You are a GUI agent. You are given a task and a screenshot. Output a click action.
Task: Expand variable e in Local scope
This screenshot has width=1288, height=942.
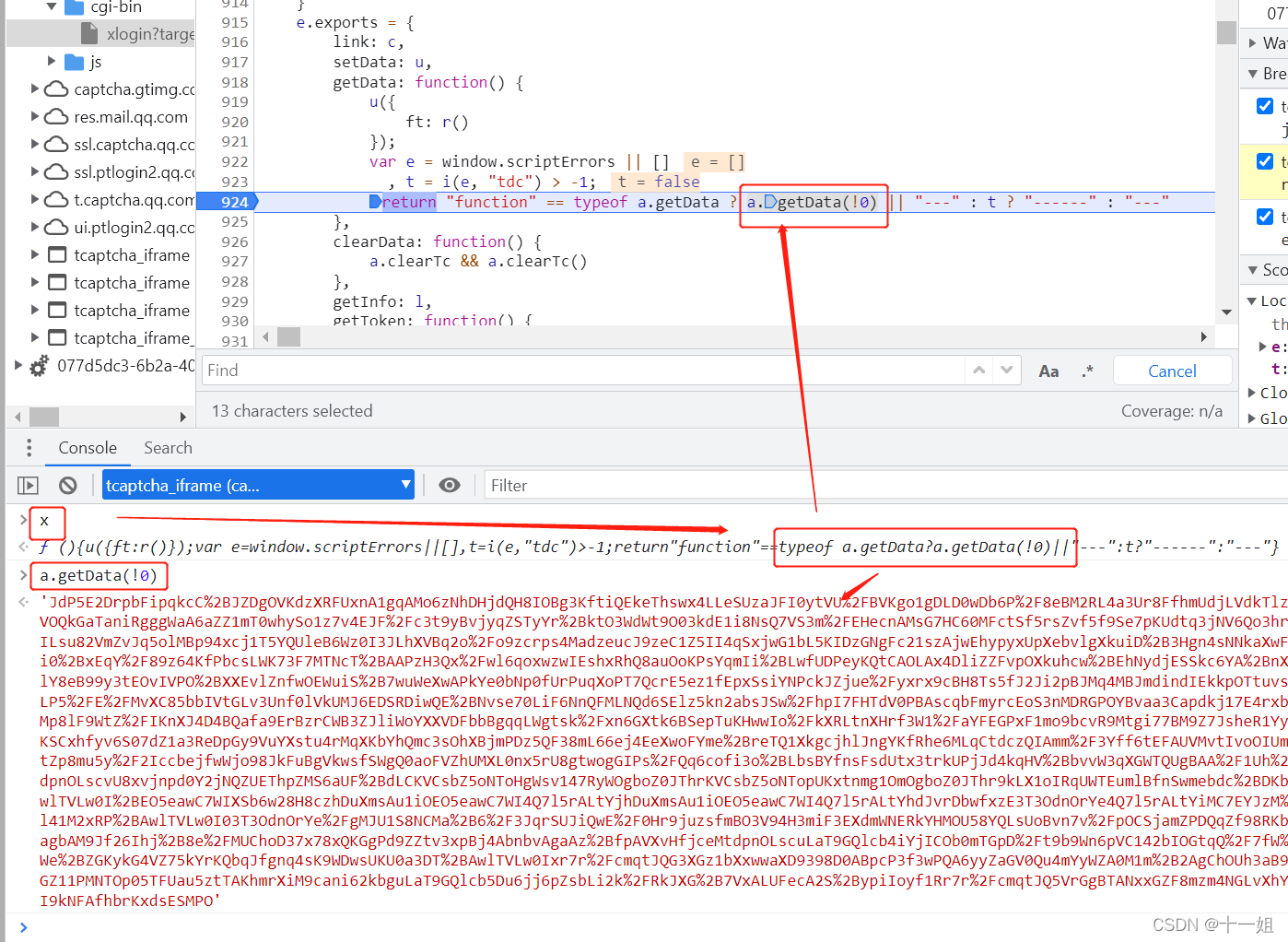[x=1263, y=347]
